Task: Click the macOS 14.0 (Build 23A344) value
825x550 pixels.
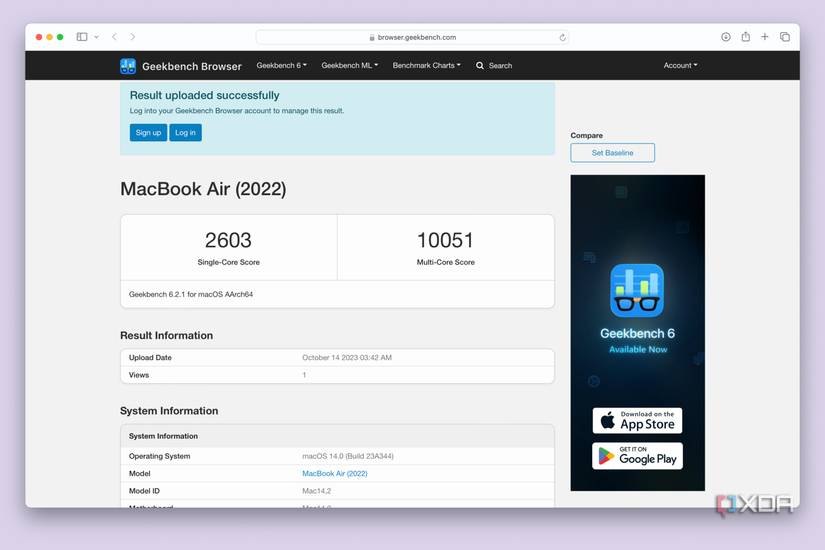Action: (x=348, y=456)
